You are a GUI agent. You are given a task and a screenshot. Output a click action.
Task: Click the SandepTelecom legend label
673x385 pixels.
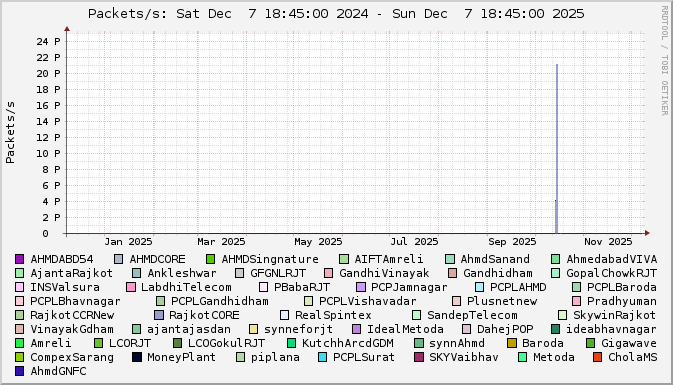tap(472, 315)
